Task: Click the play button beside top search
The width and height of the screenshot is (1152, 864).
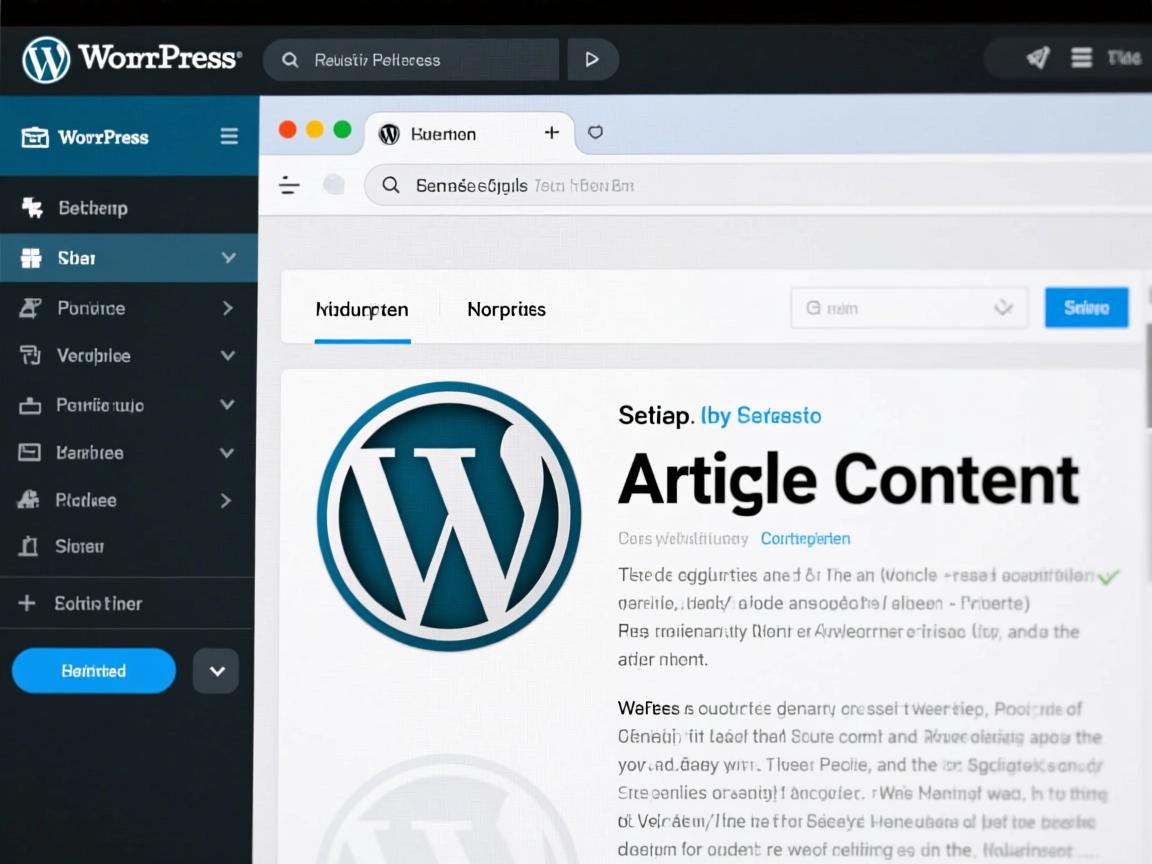Action: [x=592, y=60]
